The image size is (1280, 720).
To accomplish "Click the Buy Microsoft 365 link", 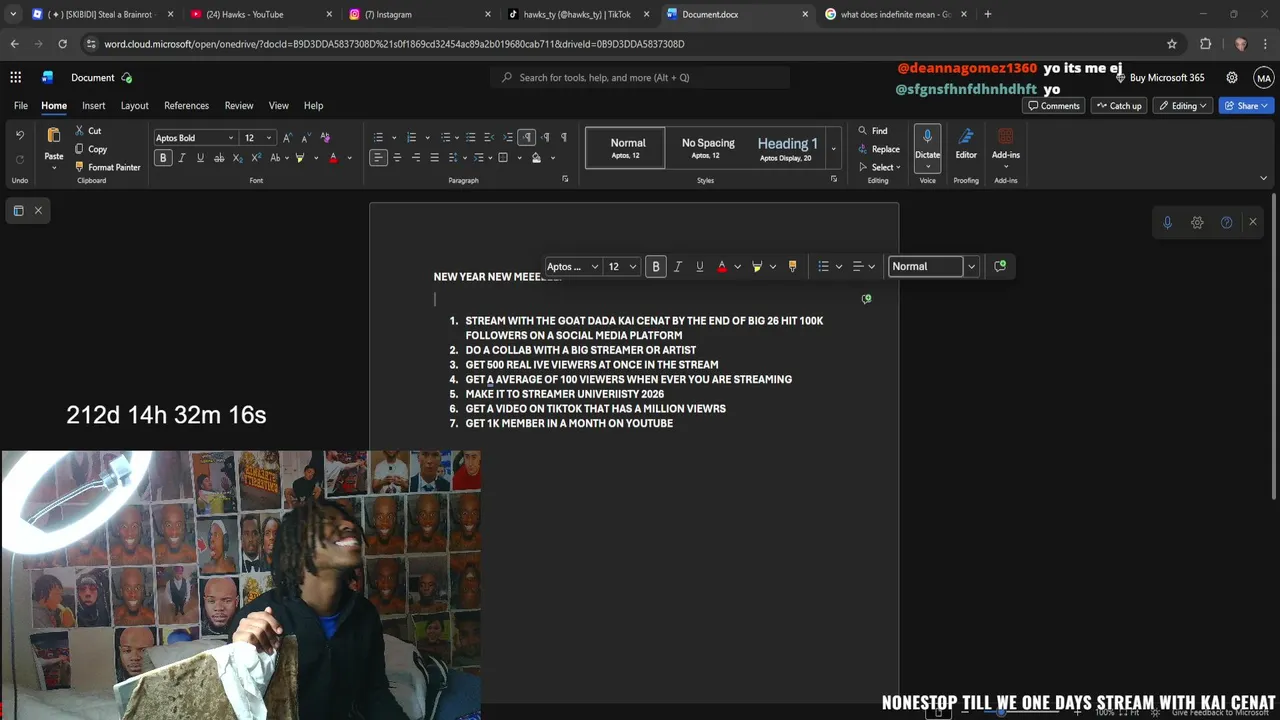I will [1160, 77].
